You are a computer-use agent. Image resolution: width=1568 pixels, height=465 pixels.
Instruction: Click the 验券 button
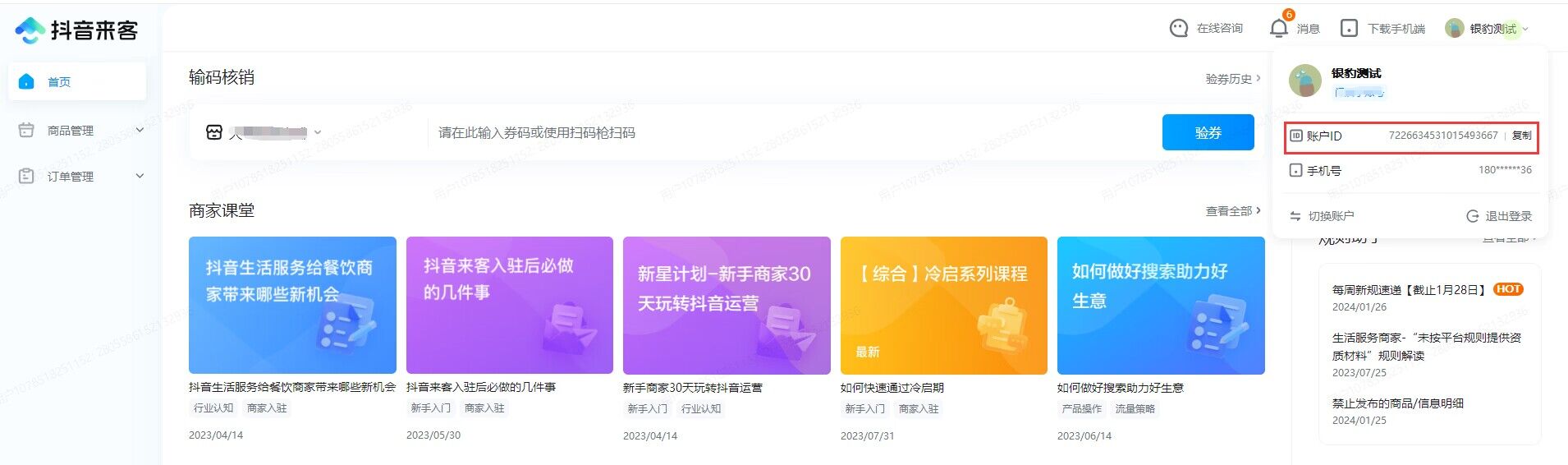coord(1208,132)
